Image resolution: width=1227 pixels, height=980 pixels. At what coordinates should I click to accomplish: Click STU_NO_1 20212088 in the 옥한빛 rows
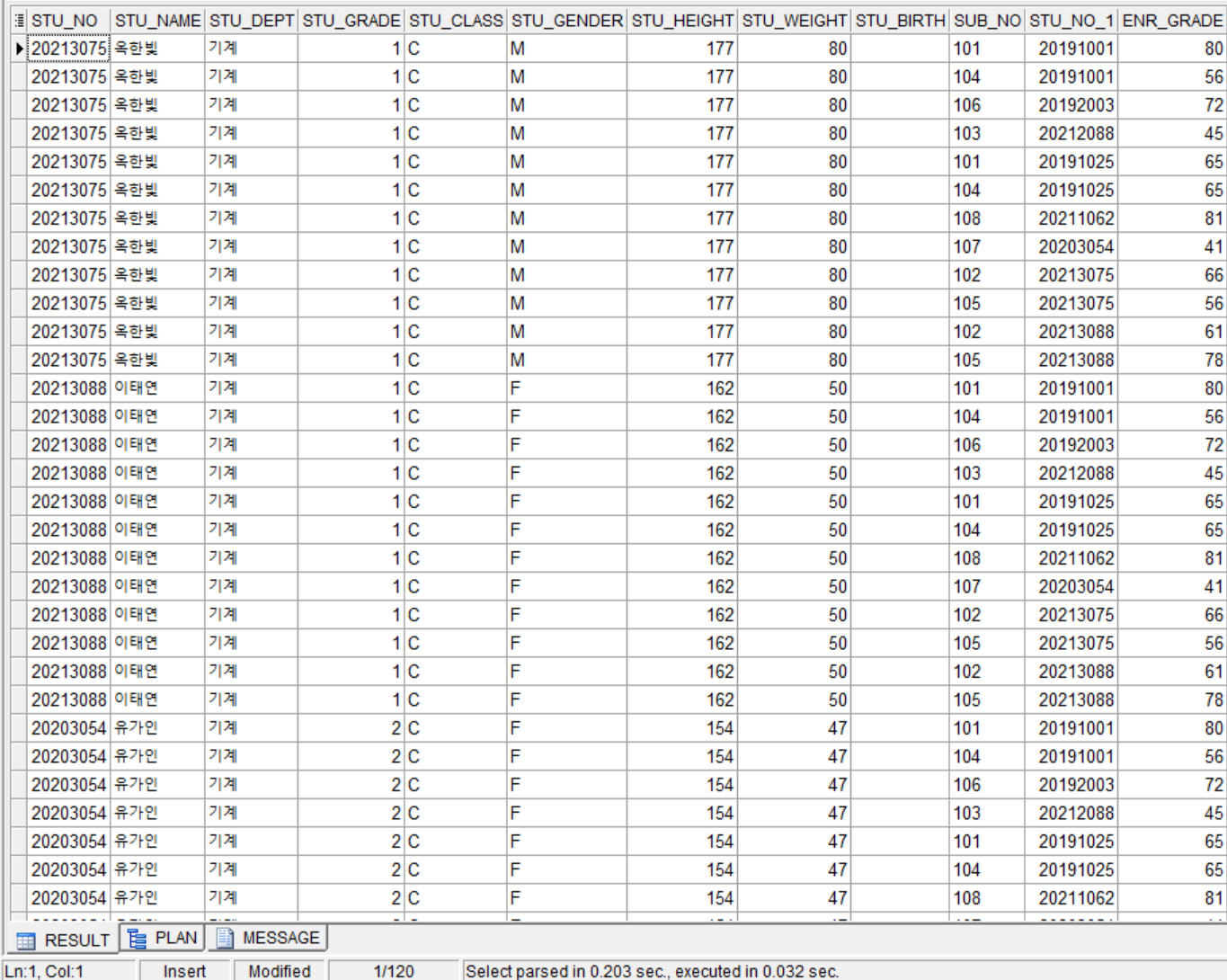1071,134
